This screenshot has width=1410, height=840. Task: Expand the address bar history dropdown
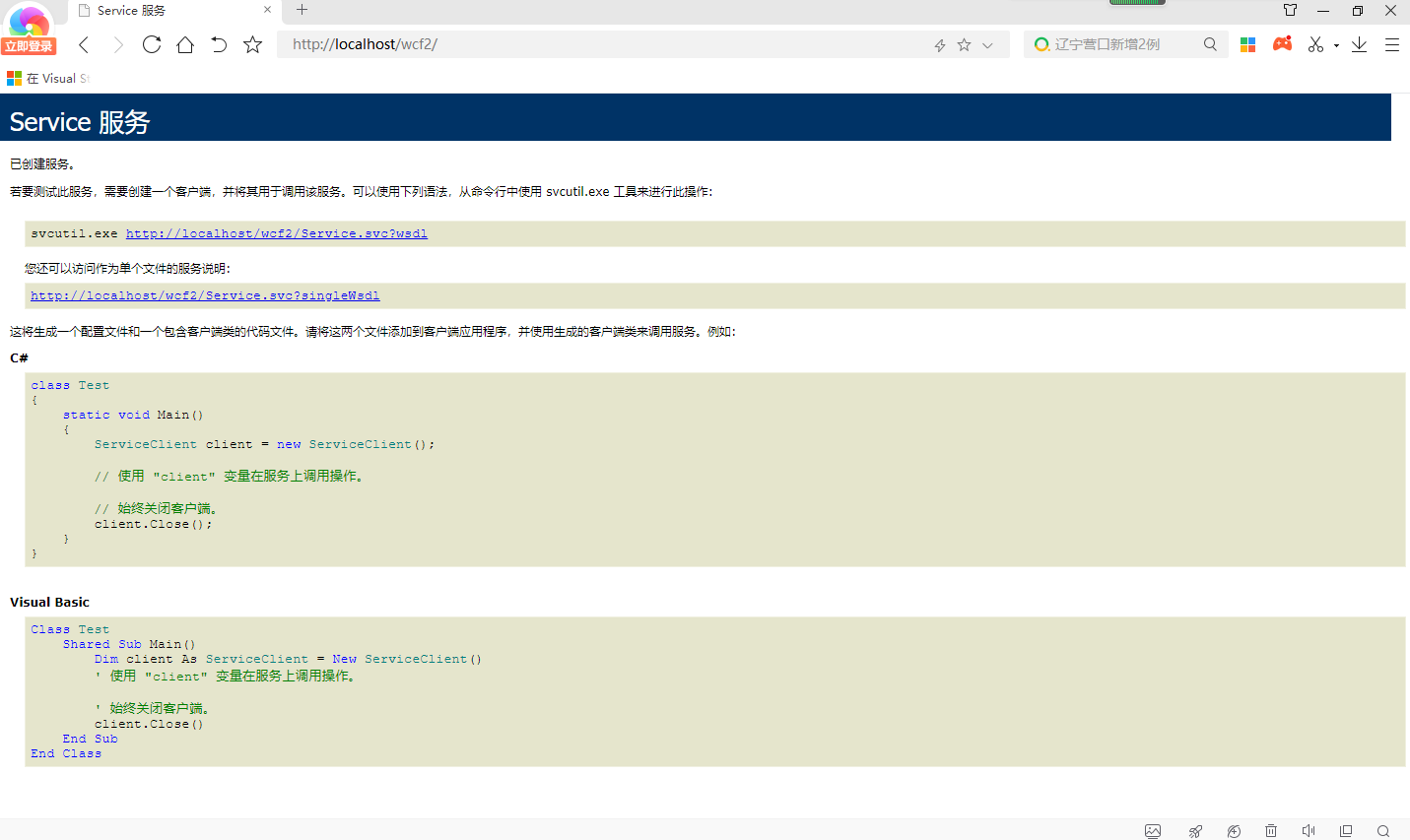coord(987,45)
